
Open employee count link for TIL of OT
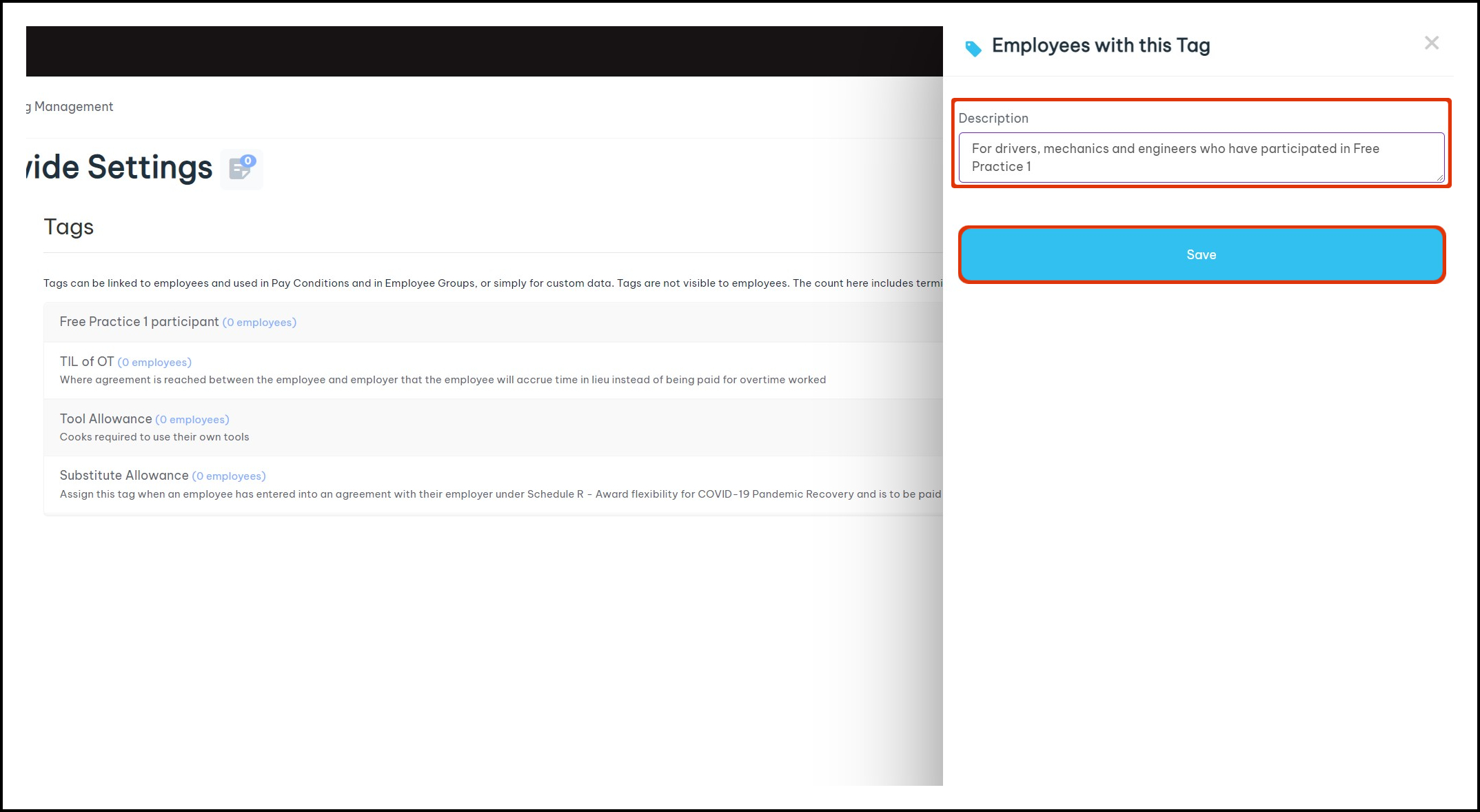[x=154, y=363]
